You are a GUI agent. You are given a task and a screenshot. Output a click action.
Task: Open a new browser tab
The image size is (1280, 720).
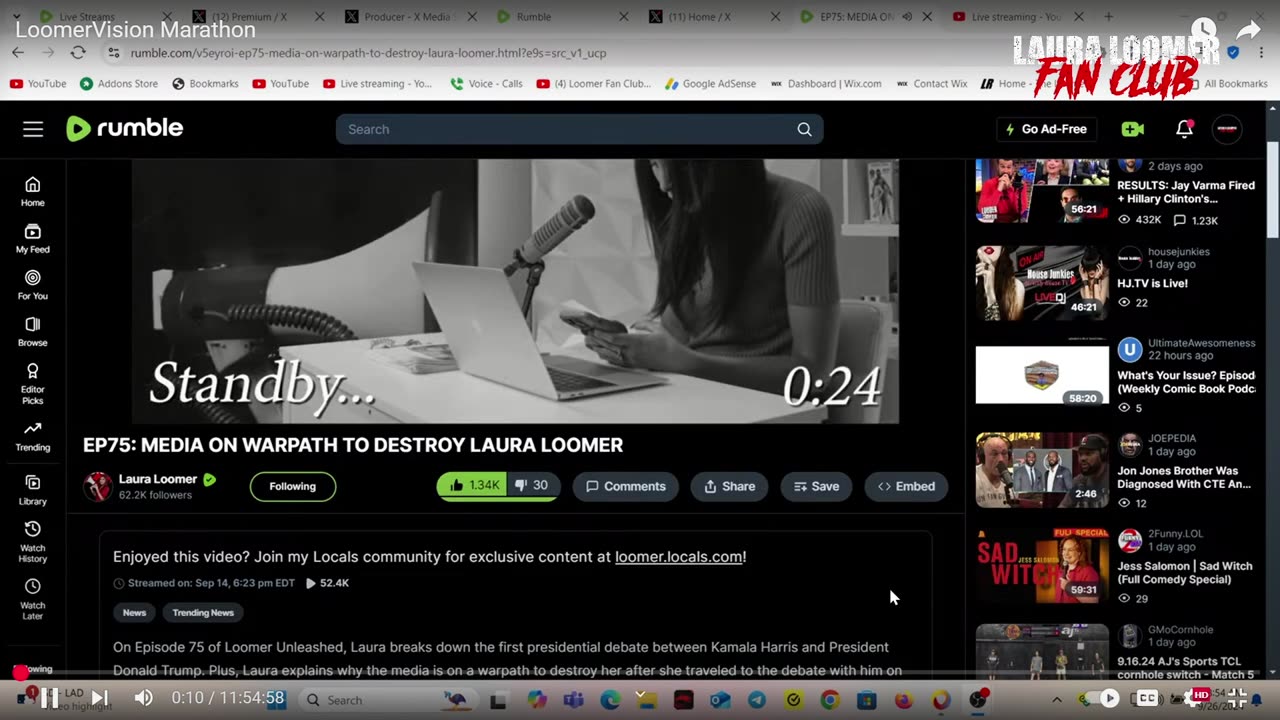pos(1108,17)
